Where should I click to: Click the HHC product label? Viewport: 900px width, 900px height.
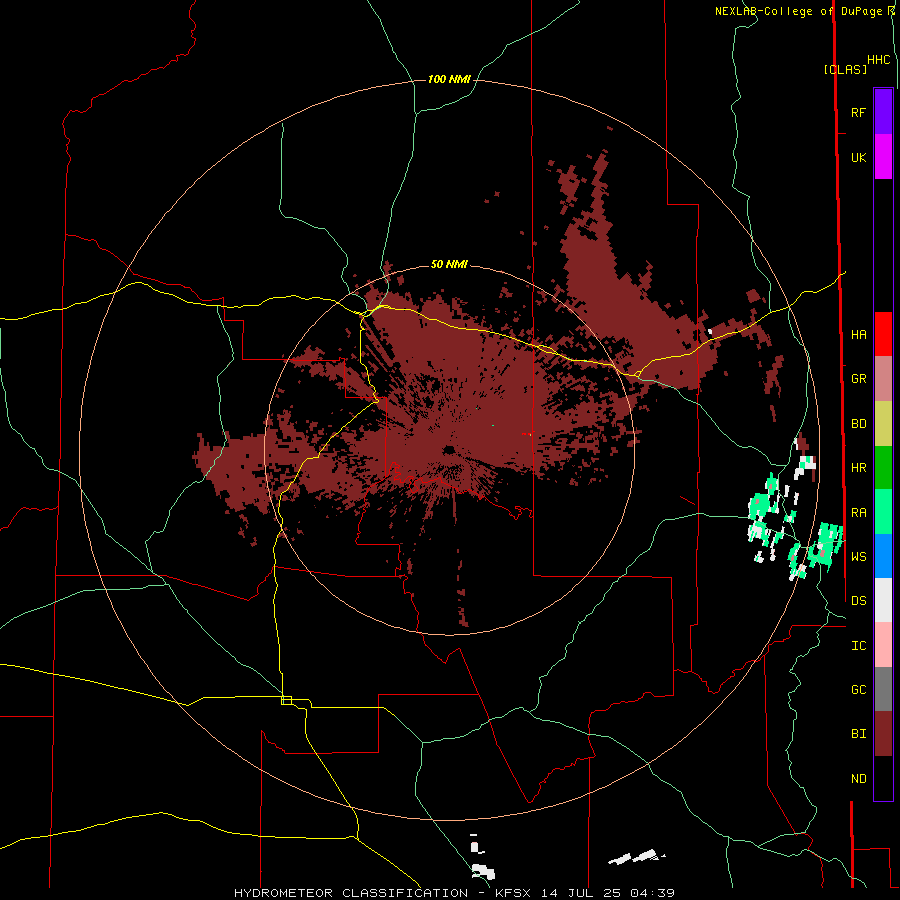coord(878,60)
